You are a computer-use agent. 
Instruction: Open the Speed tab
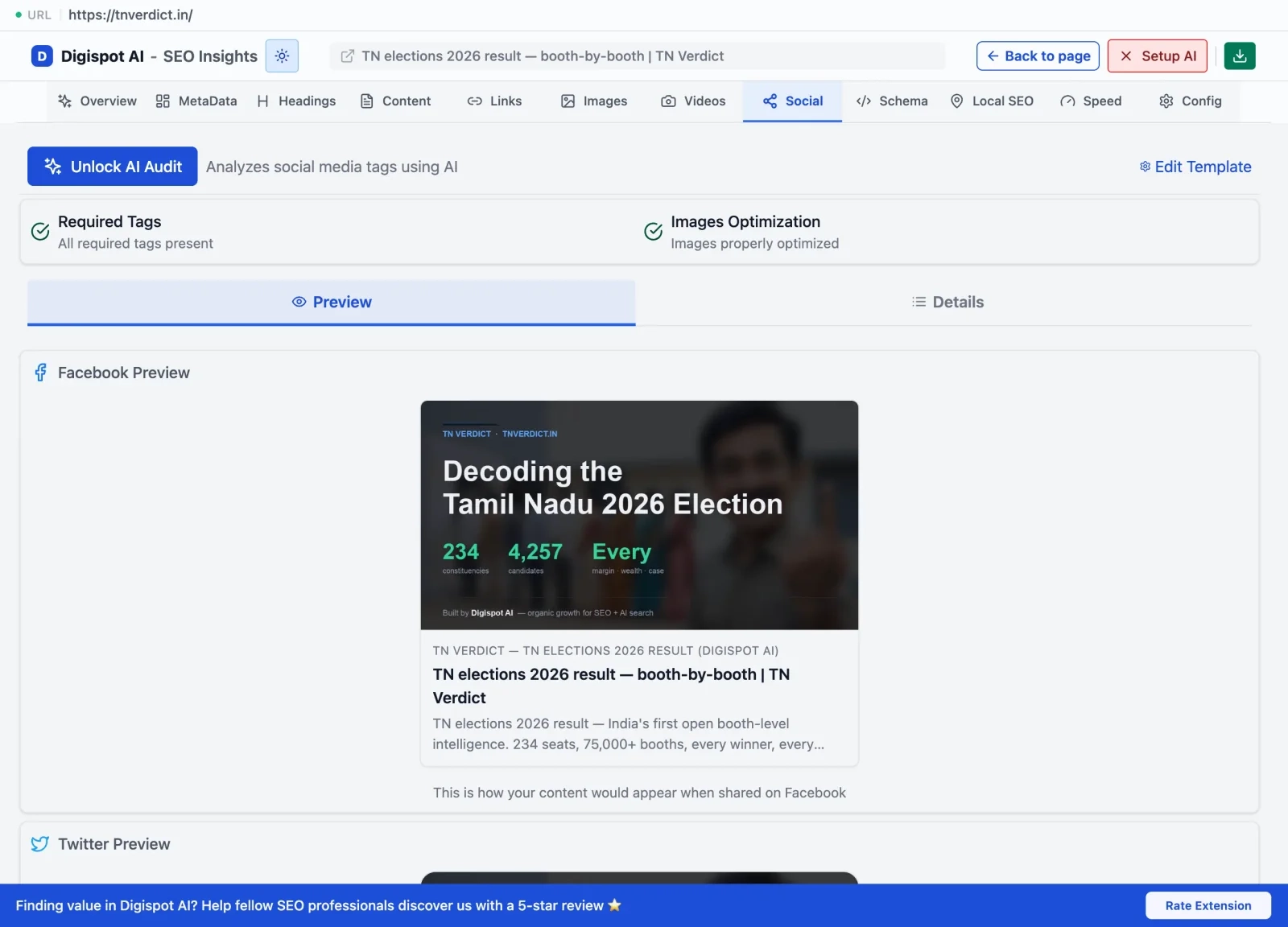point(1091,101)
